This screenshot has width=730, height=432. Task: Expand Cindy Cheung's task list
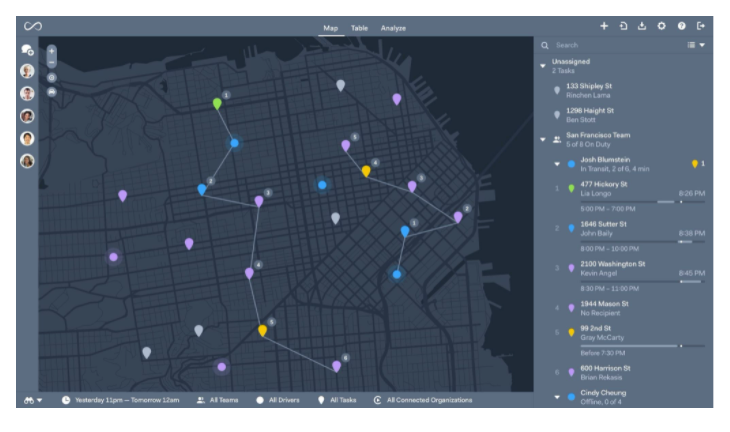tap(557, 397)
